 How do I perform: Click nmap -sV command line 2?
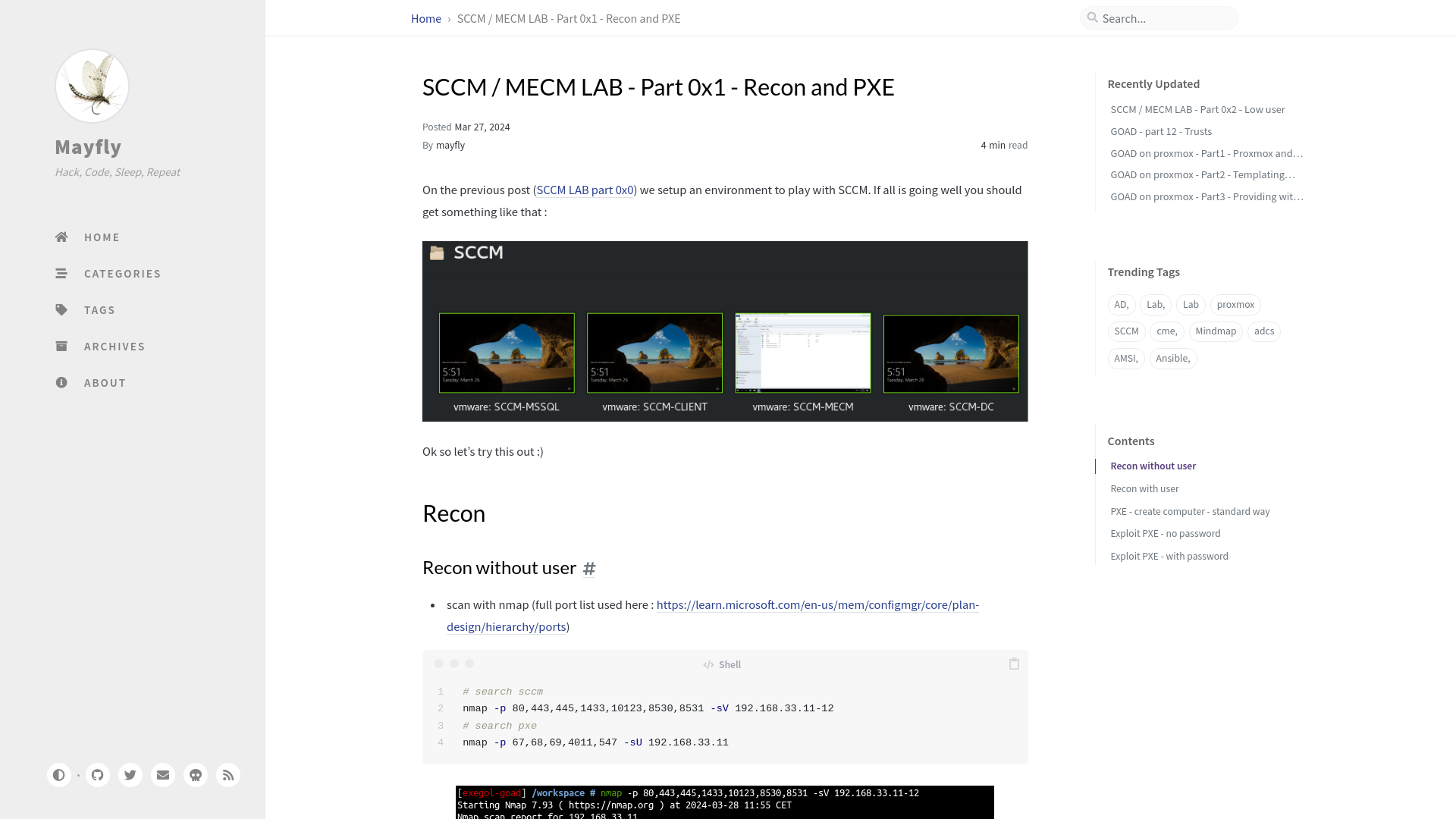tap(648, 709)
